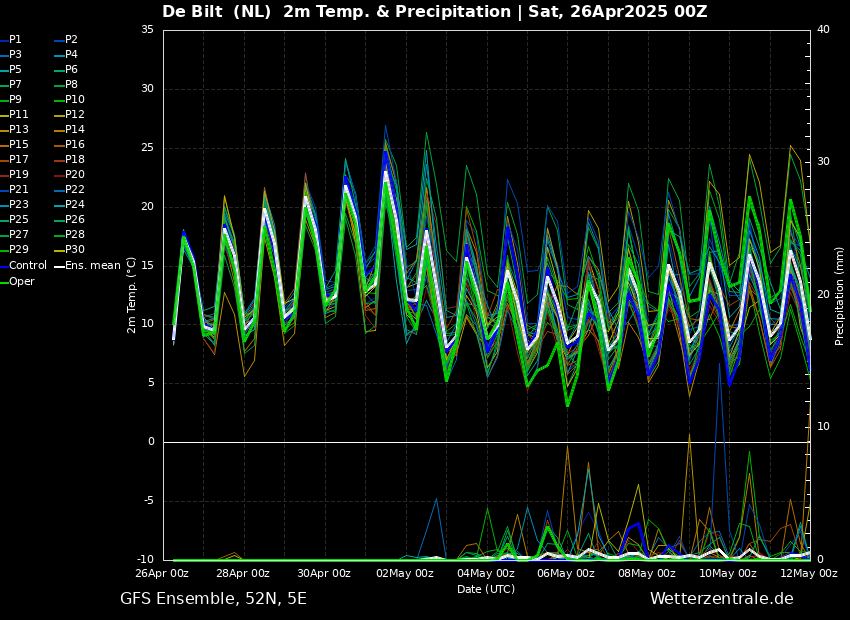Viewport: 850px width, 620px height.
Task: Click the P13 legend entry
Action: (14, 130)
